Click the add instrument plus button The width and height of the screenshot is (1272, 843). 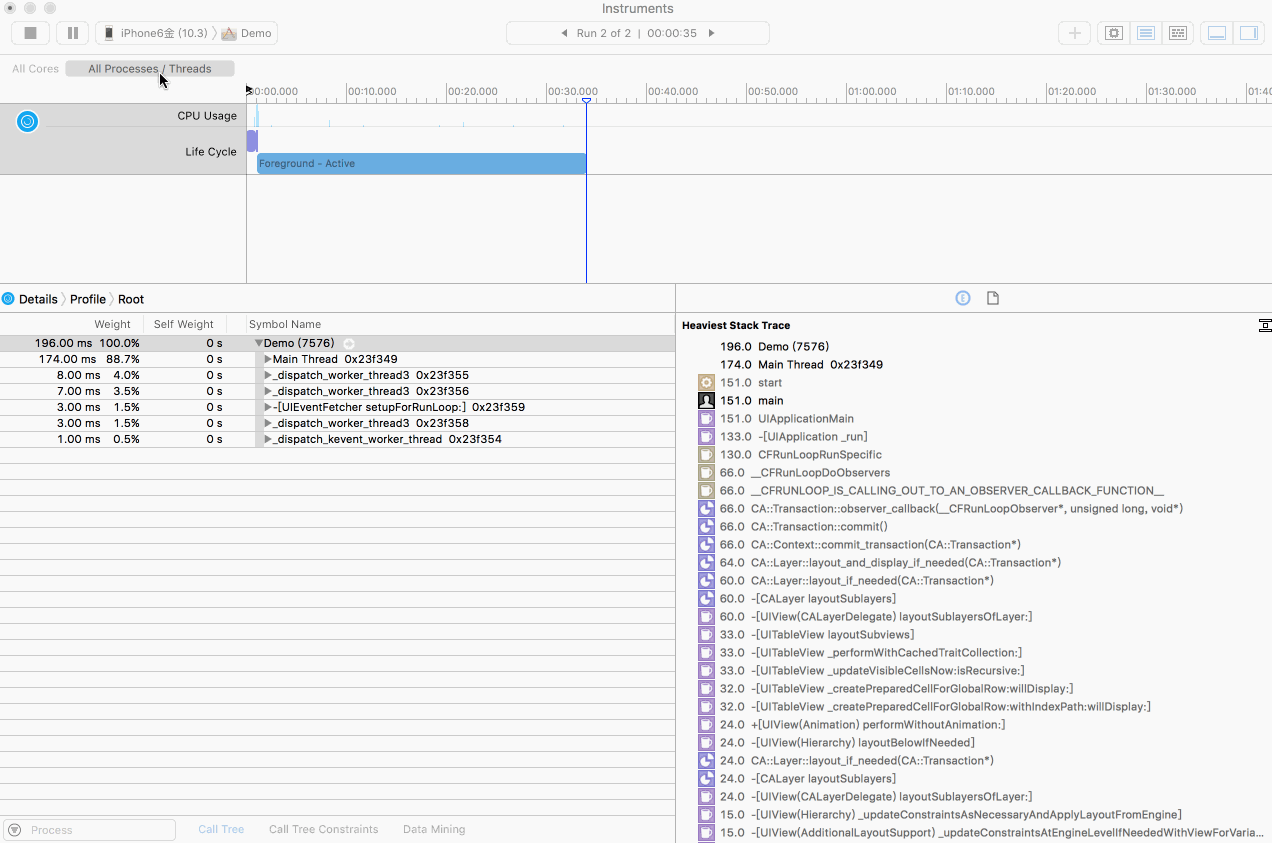pyautogui.click(x=1075, y=33)
